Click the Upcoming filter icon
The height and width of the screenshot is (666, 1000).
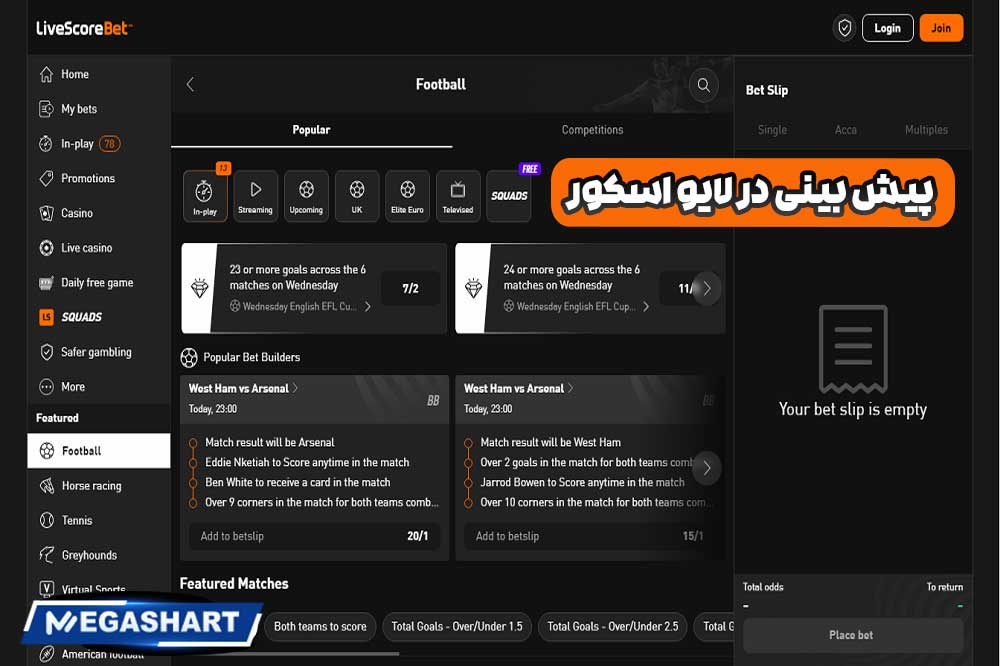pos(306,195)
